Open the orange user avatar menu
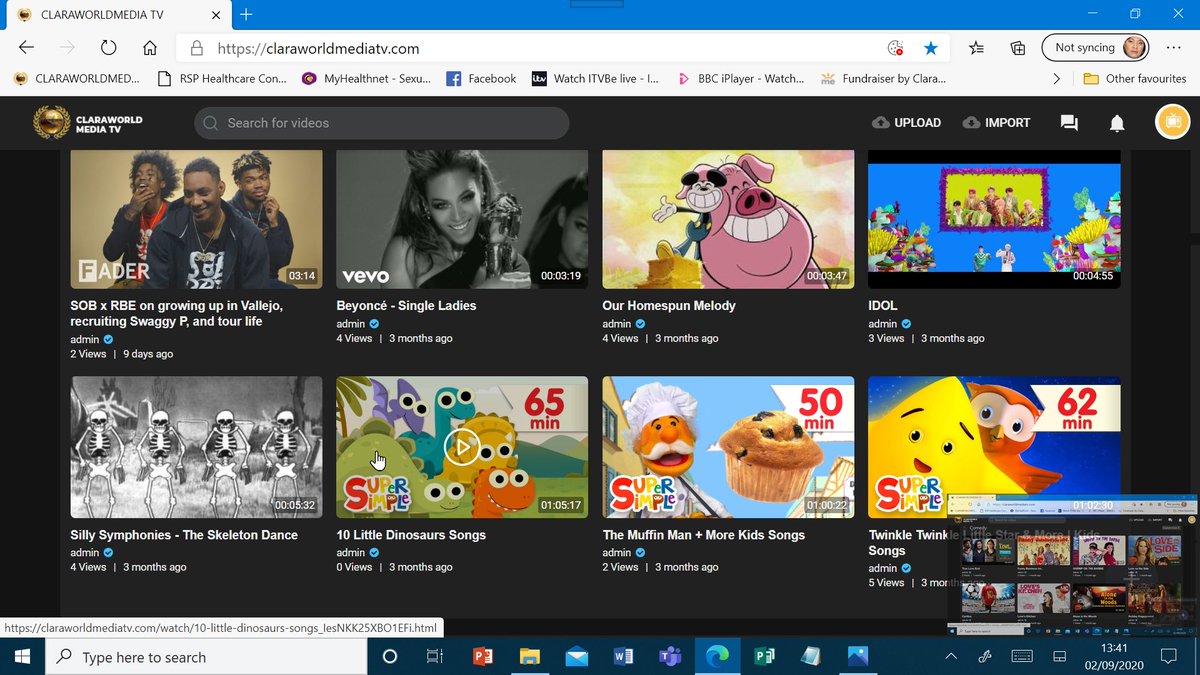The height and width of the screenshot is (675, 1200). pyautogui.click(x=1172, y=122)
